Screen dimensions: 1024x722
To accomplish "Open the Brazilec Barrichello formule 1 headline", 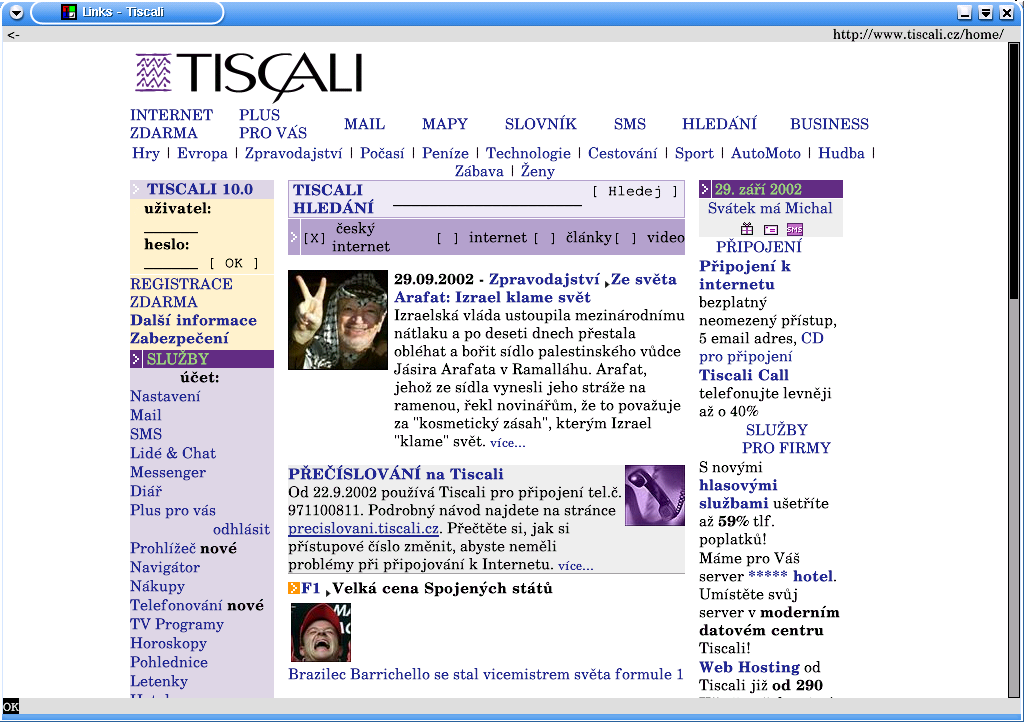I will tap(486, 674).
